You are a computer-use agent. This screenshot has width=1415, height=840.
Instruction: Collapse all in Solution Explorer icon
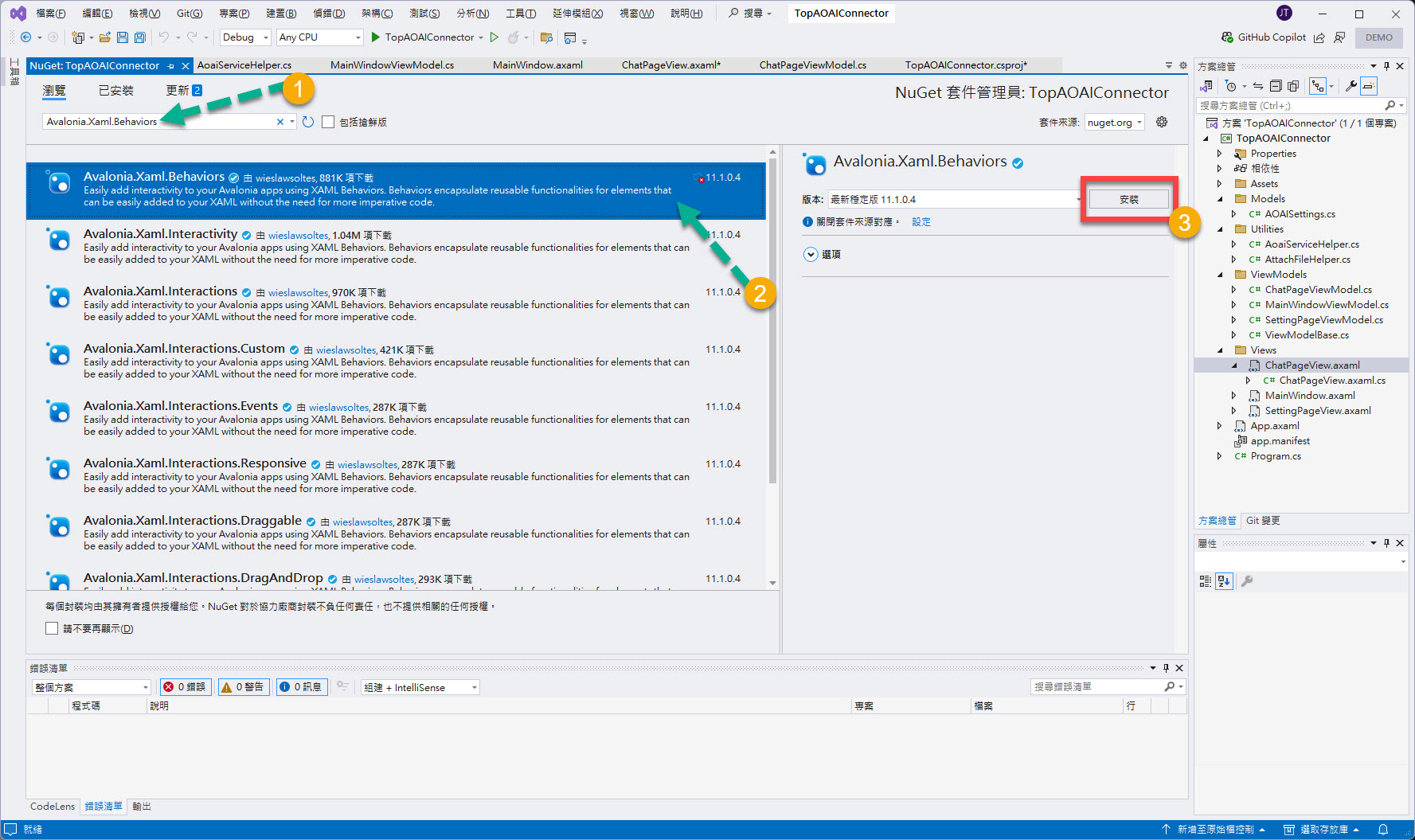(x=1276, y=86)
